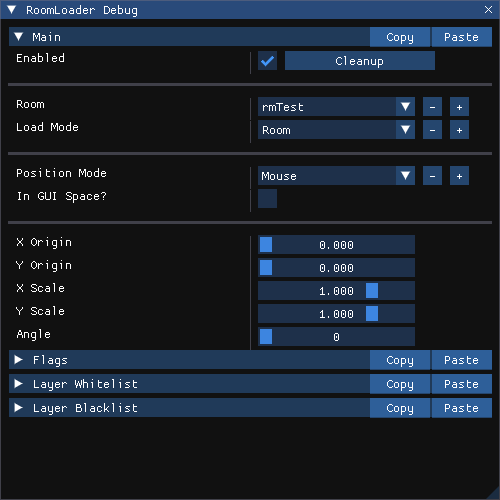Copy the Flags settings
The image size is (500, 500).
click(400, 360)
